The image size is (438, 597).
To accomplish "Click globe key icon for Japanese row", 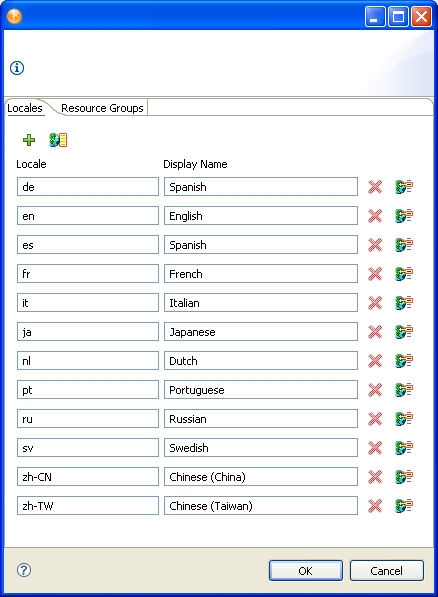I will pyautogui.click(x=404, y=332).
